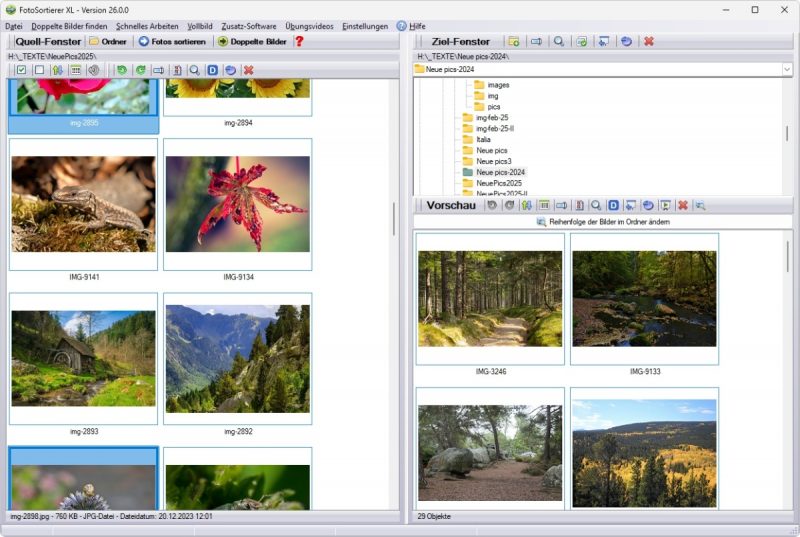Screen dimensions: 800x537
Task: Click blue refresh icon in Vorschau toolbar
Action: tap(648, 205)
